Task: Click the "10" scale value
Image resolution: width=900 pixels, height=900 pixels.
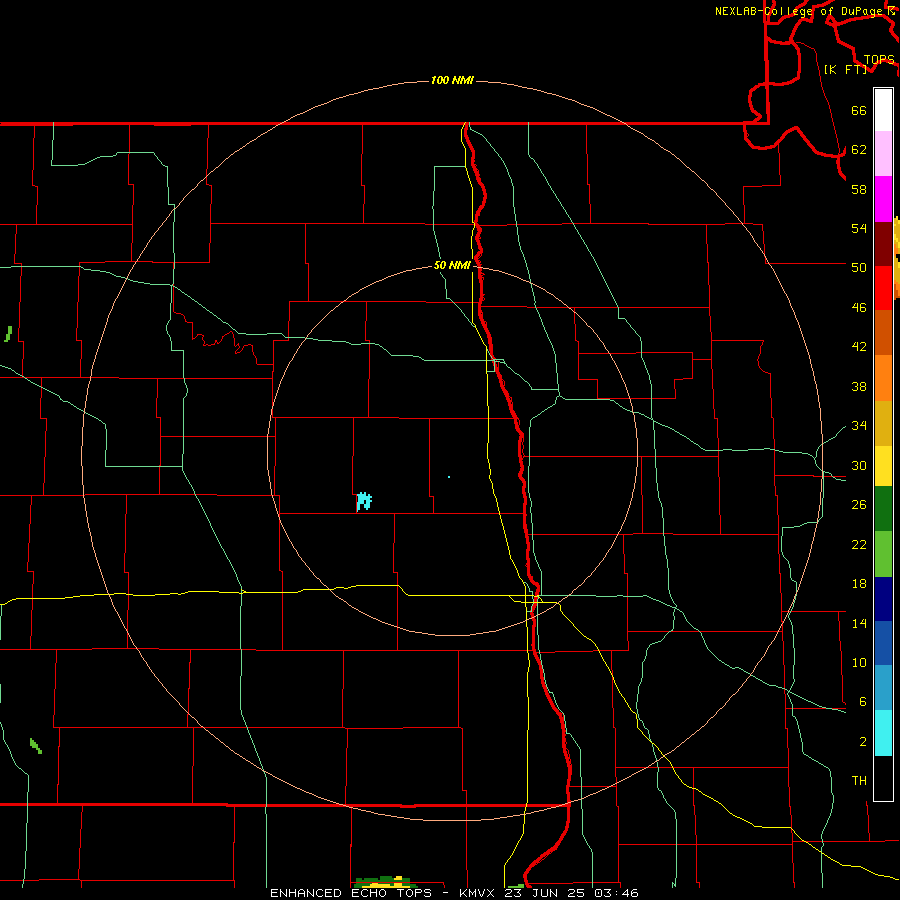Action: [859, 663]
